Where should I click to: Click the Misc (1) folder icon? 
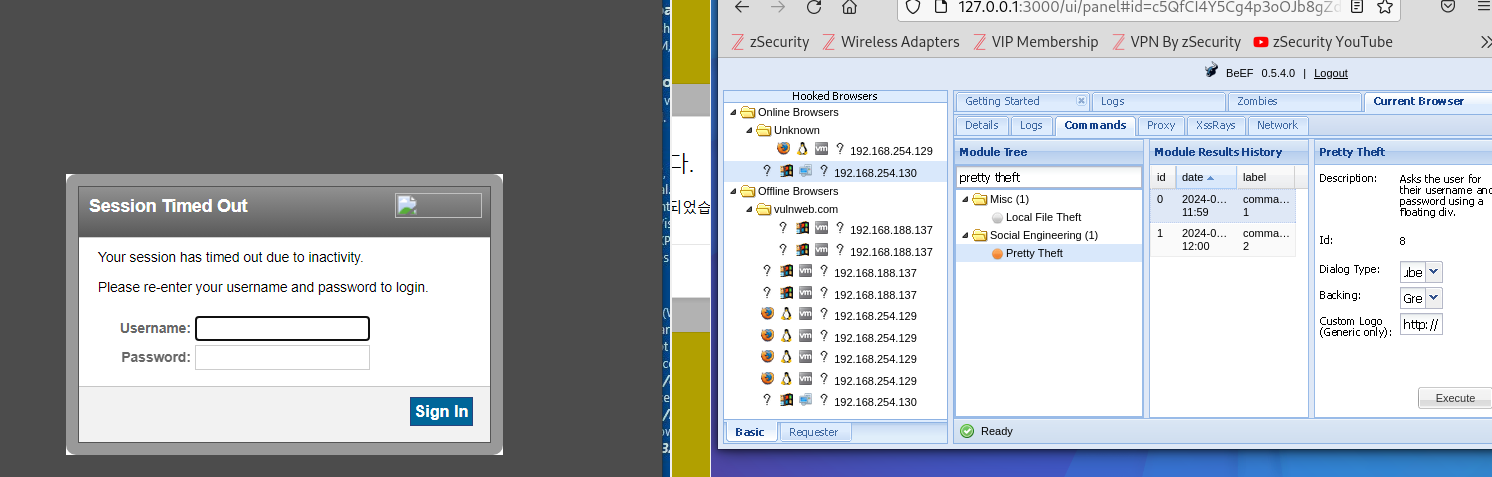pyautogui.click(x=980, y=199)
